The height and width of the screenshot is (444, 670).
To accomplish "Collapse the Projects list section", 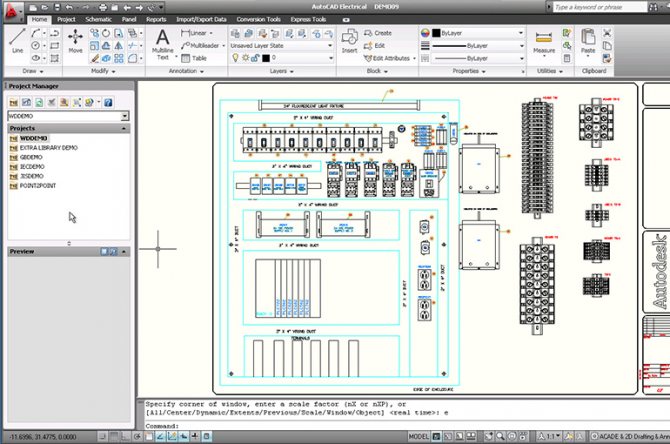I will 124,128.
